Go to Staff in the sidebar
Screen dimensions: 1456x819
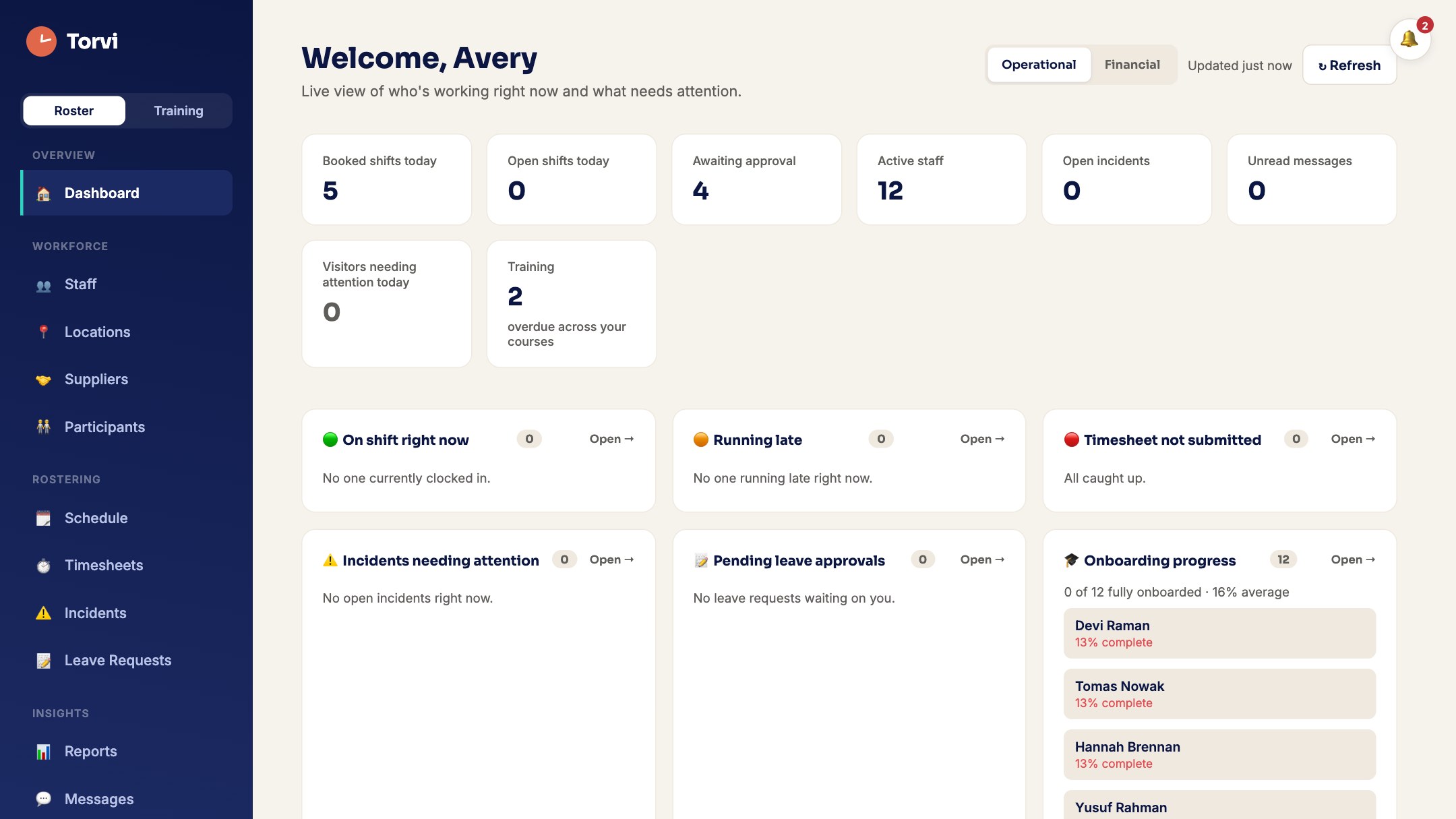(127, 284)
